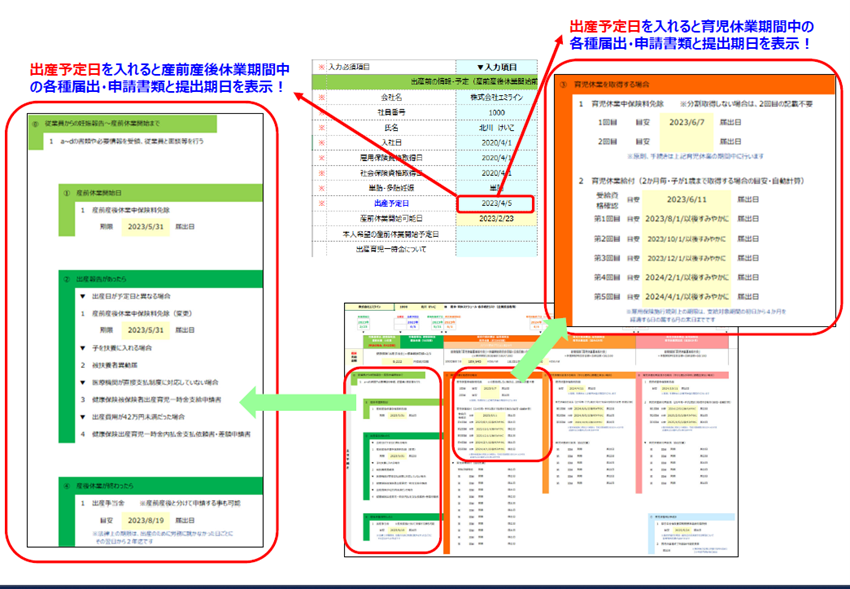Select 受給資格確認 date 2023/6/11
This screenshot has width=850, height=589.
[x=686, y=199]
